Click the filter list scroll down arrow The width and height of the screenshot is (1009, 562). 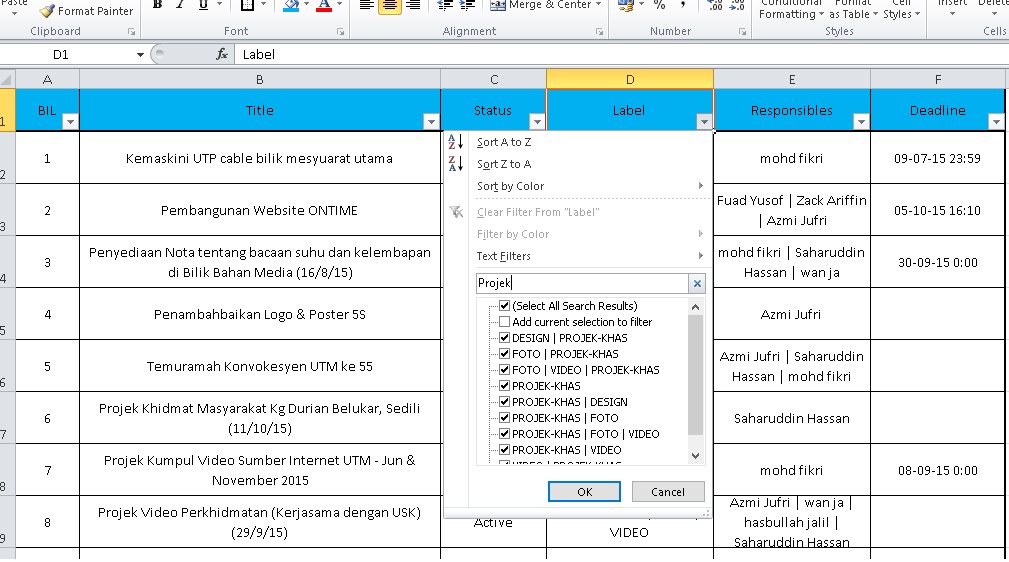695,456
